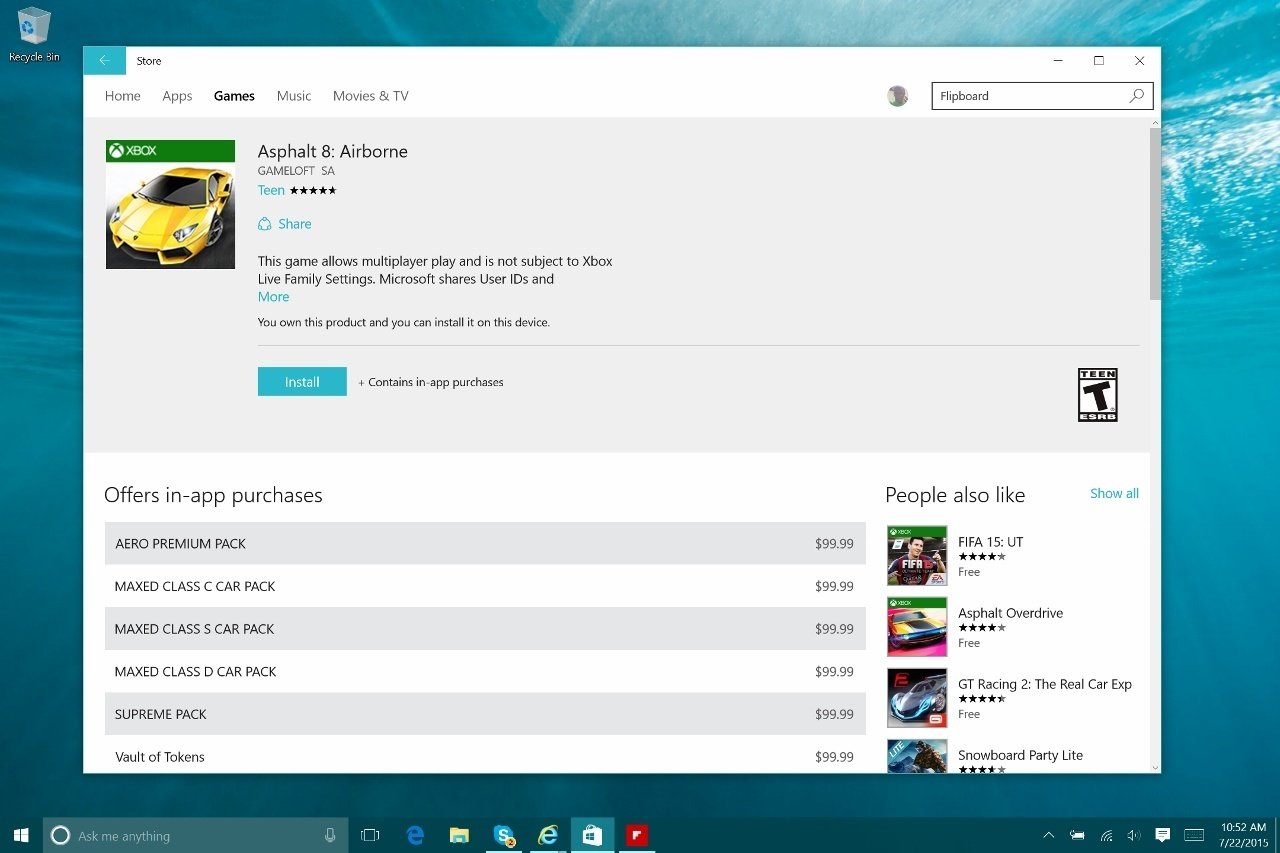Screen dimensions: 1280x853
Task: Select the MAXED CLASS S CAR PACK row
Action: pos(485,629)
